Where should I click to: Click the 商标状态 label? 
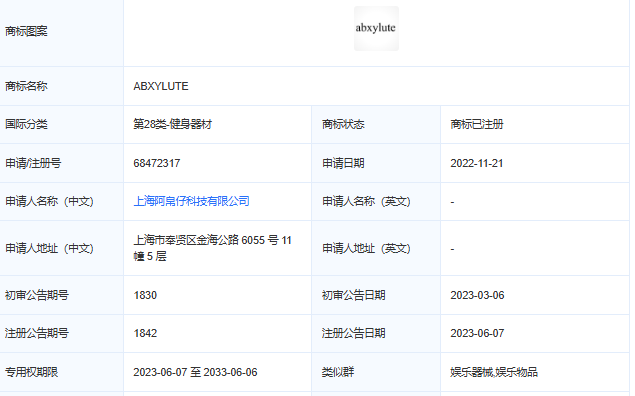[x=343, y=124]
